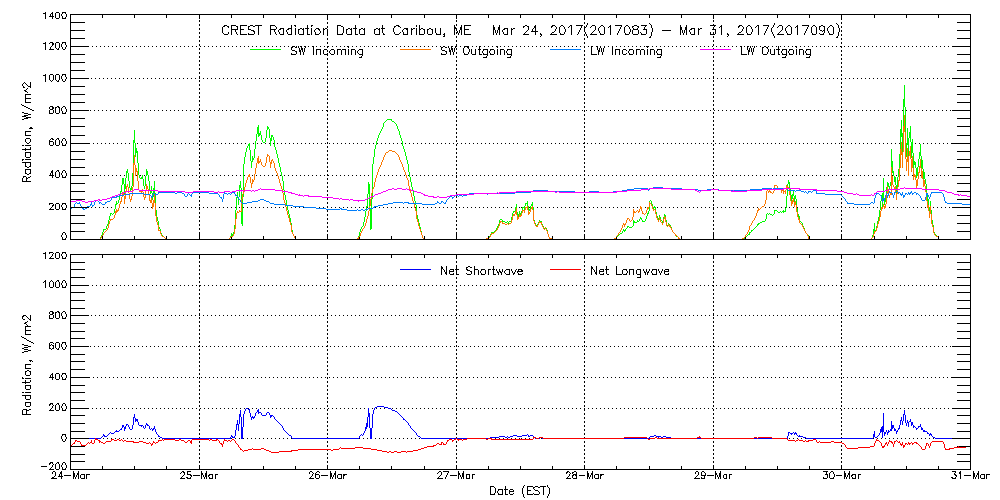Click the 1400 tick label on the upper y-axis
Screen dimensions: 1000x500
point(53,18)
